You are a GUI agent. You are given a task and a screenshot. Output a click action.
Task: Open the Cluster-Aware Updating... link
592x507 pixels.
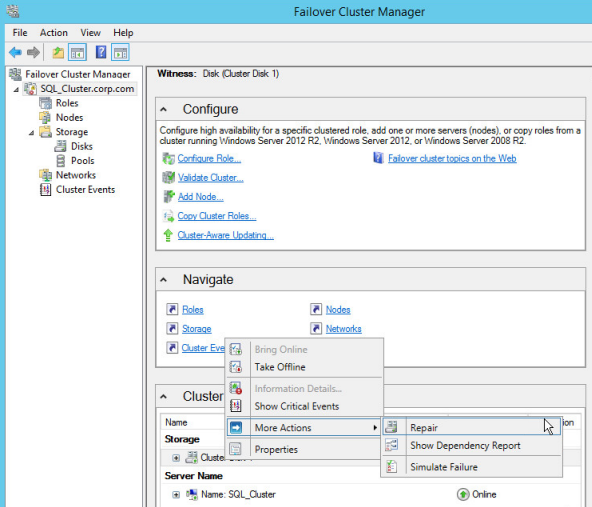[225, 235]
